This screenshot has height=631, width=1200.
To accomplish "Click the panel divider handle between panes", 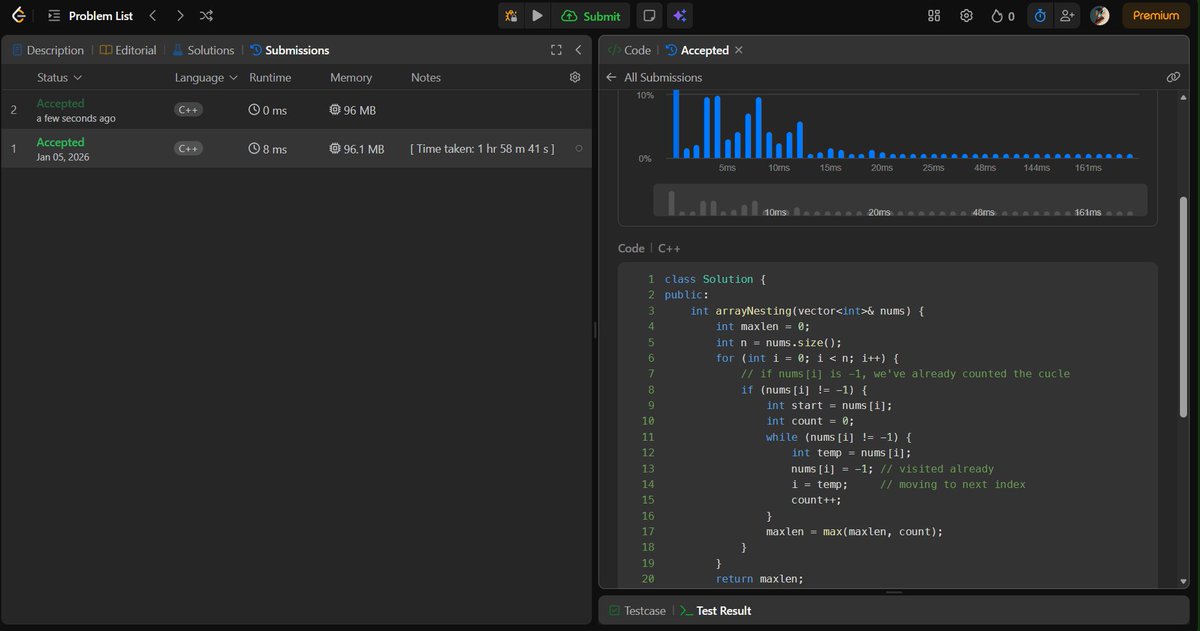I will click(x=595, y=330).
